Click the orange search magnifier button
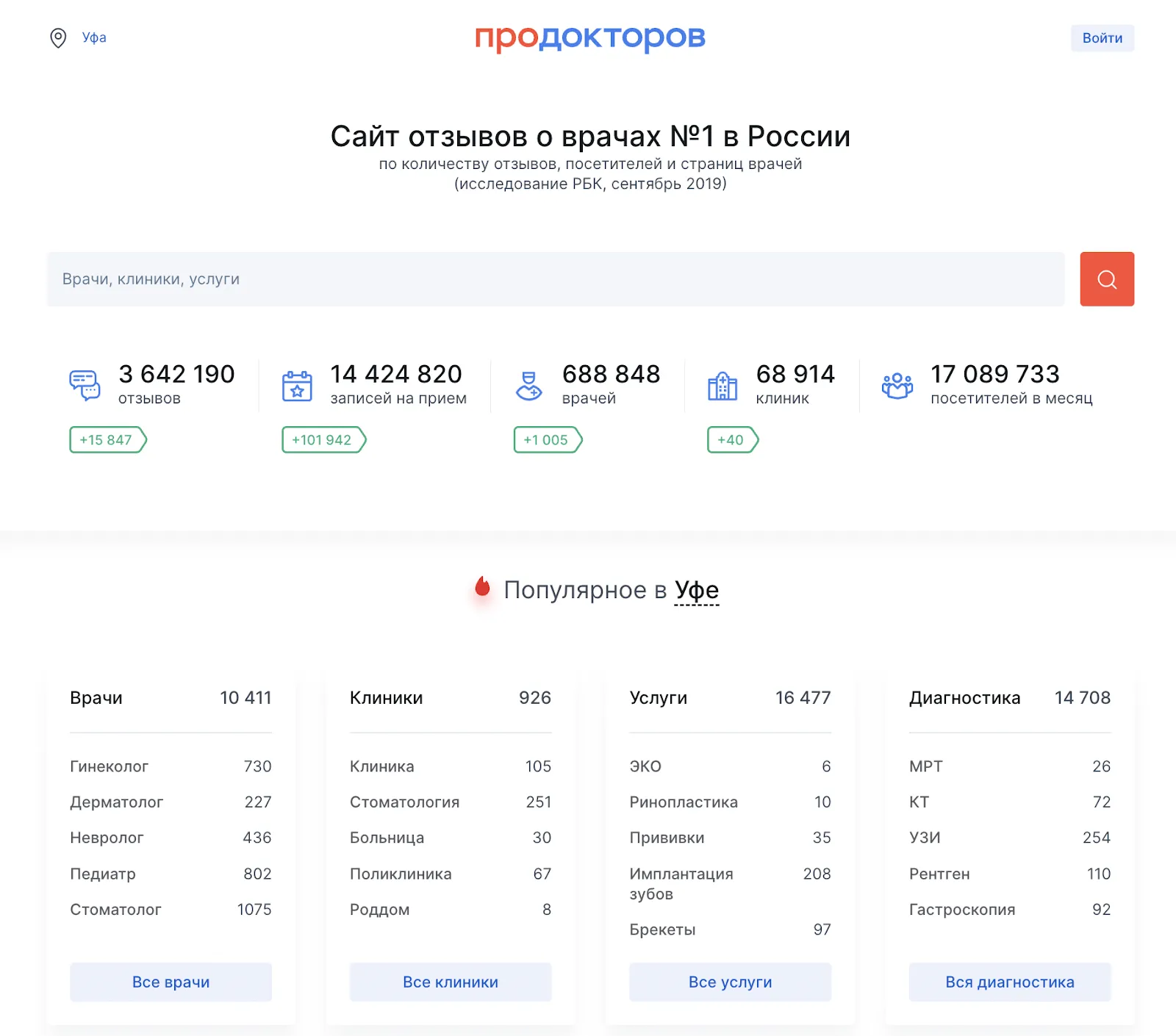 [1106, 279]
